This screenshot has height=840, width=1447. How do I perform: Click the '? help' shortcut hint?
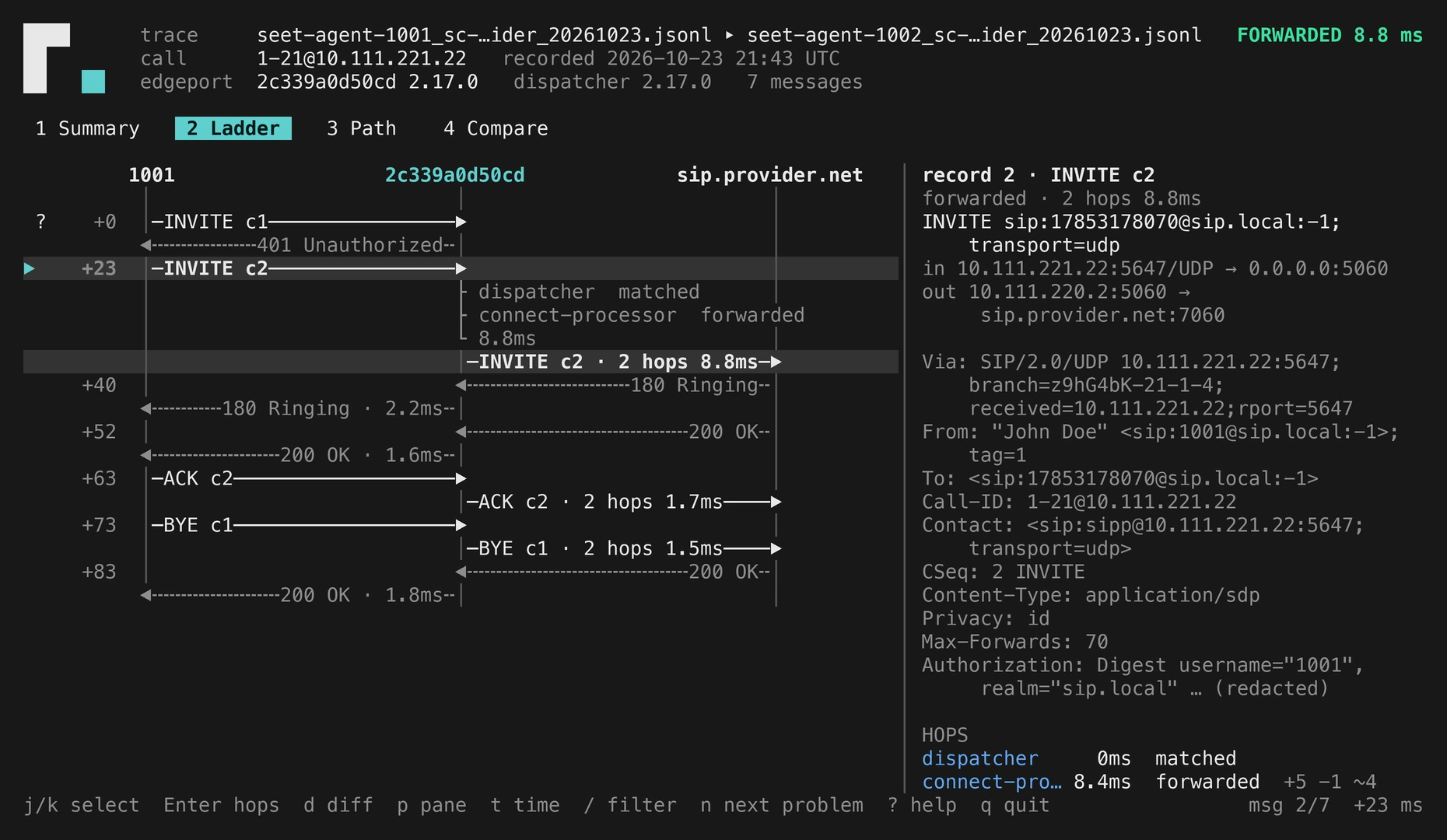pos(922,805)
